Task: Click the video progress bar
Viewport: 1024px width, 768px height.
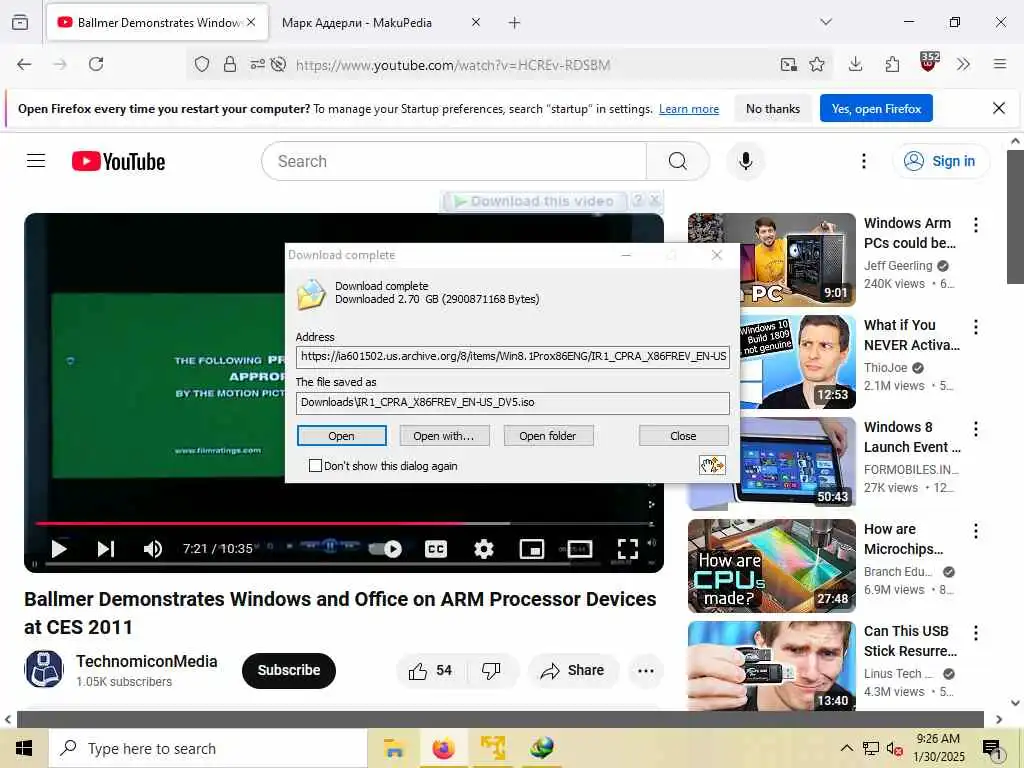Action: (x=344, y=523)
